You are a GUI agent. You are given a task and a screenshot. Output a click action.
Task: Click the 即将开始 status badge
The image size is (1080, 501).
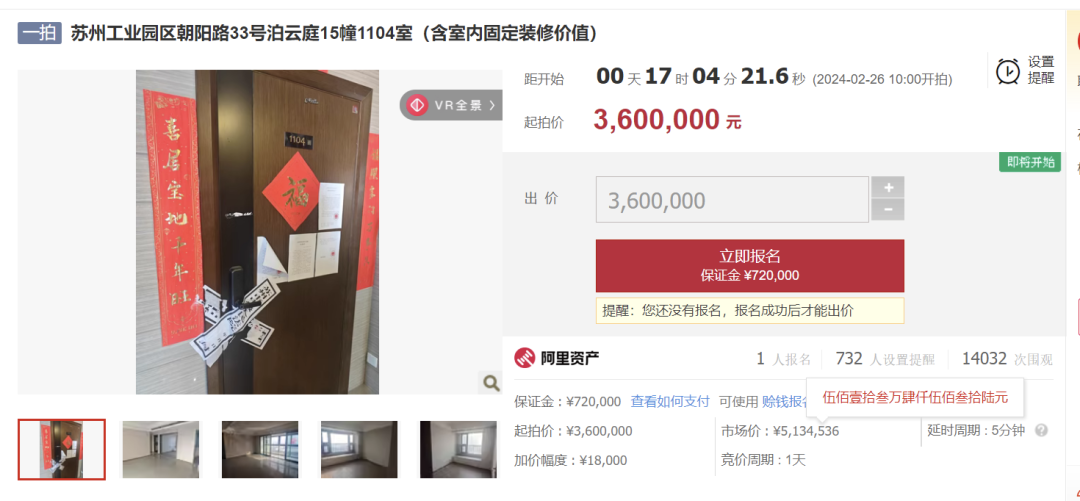1030,162
